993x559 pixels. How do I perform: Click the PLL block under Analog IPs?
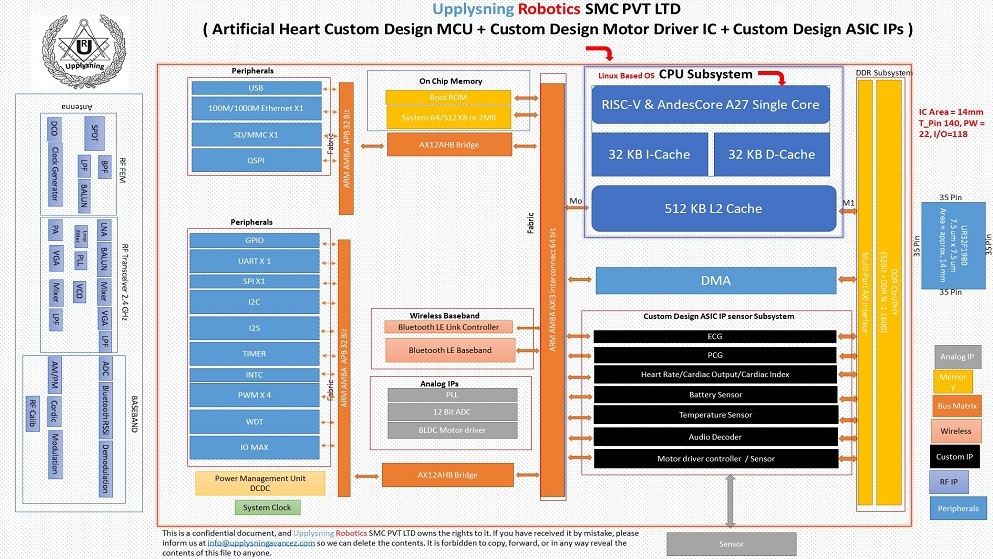click(x=452, y=394)
